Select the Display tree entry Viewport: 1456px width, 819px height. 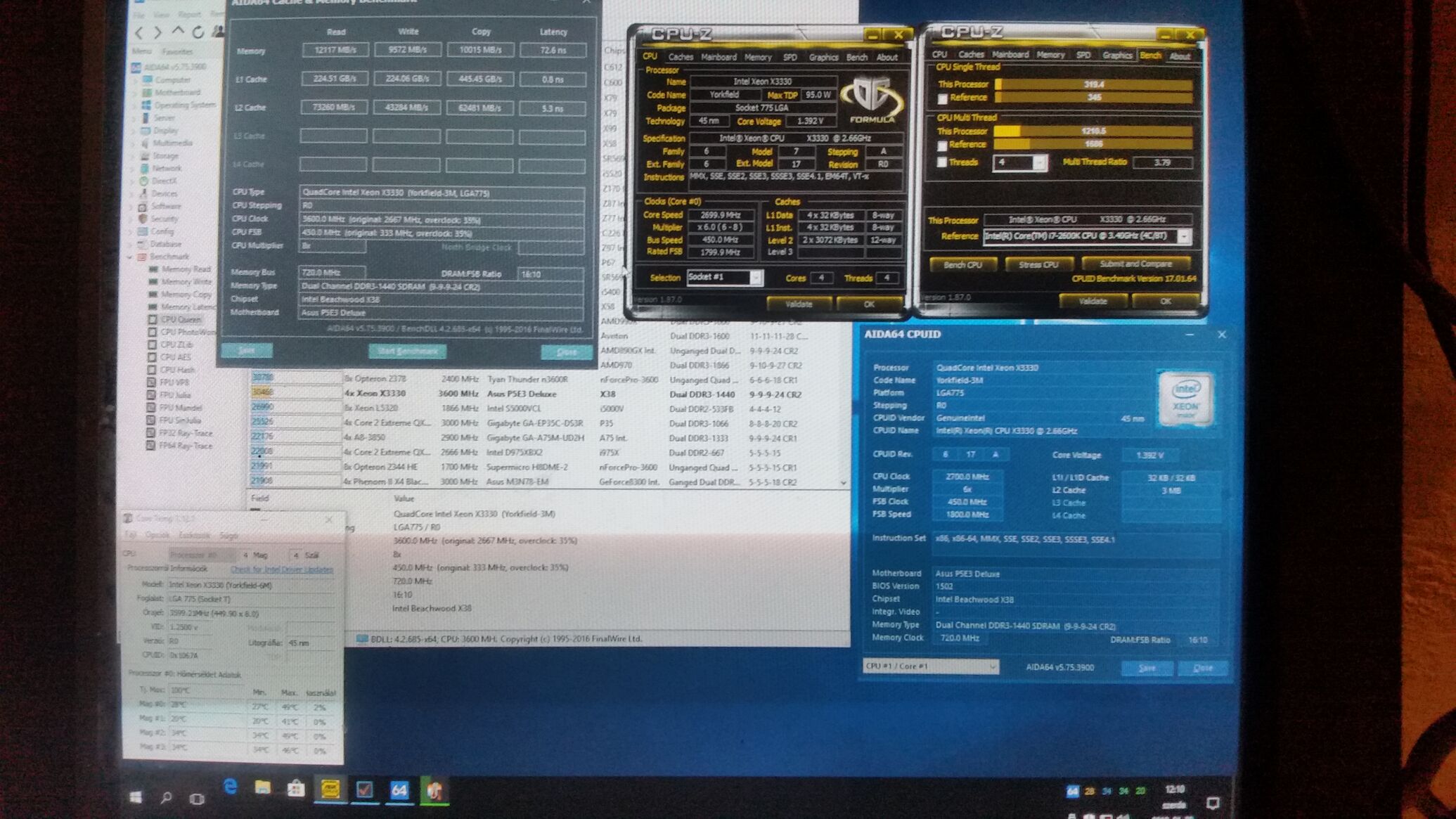pyautogui.click(x=165, y=130)
